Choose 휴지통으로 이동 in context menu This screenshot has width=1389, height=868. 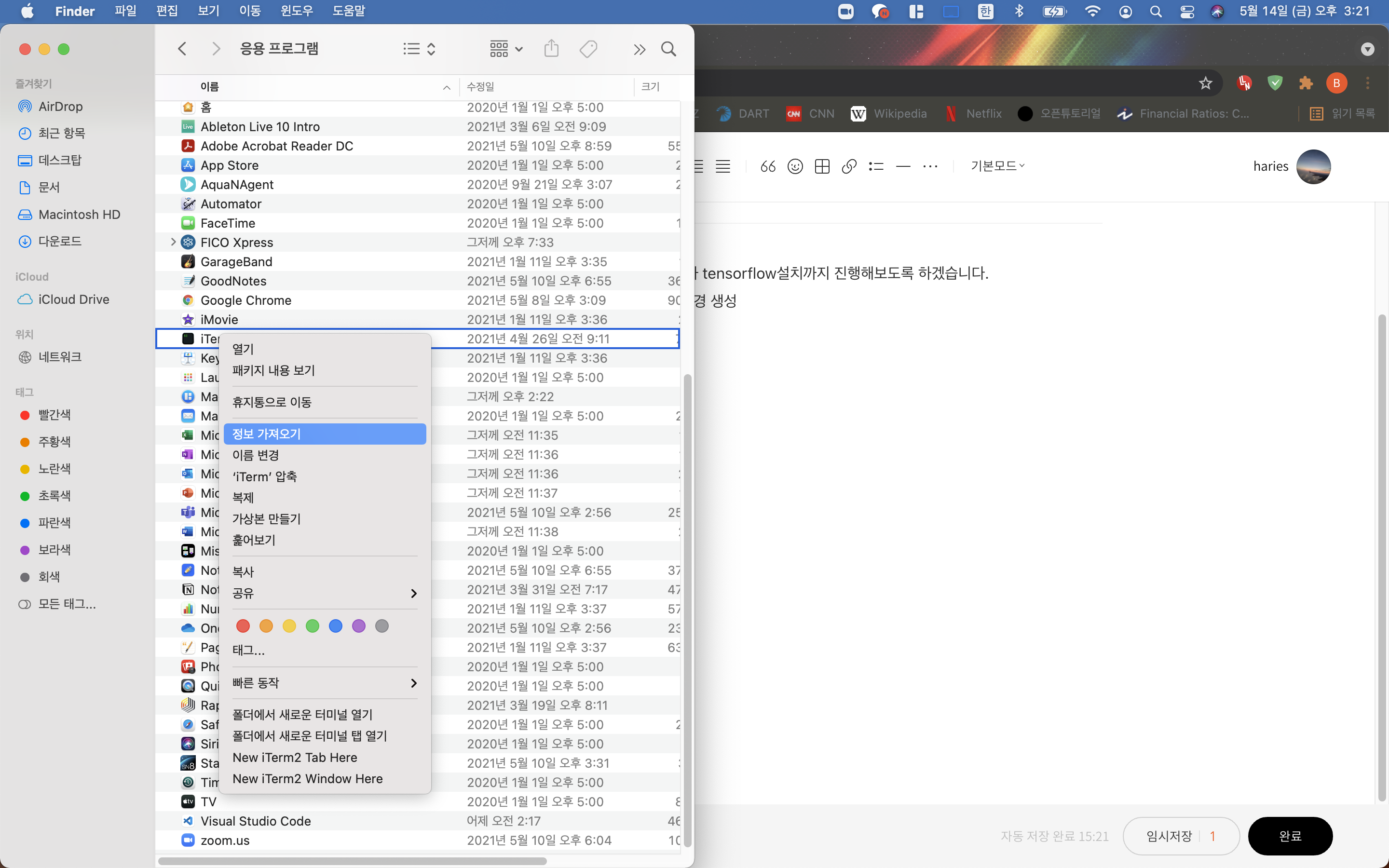[272, 402]
